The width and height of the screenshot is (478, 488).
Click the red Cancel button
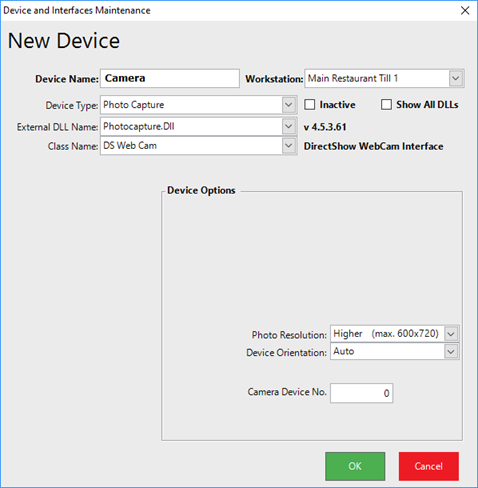pos(429,466)
